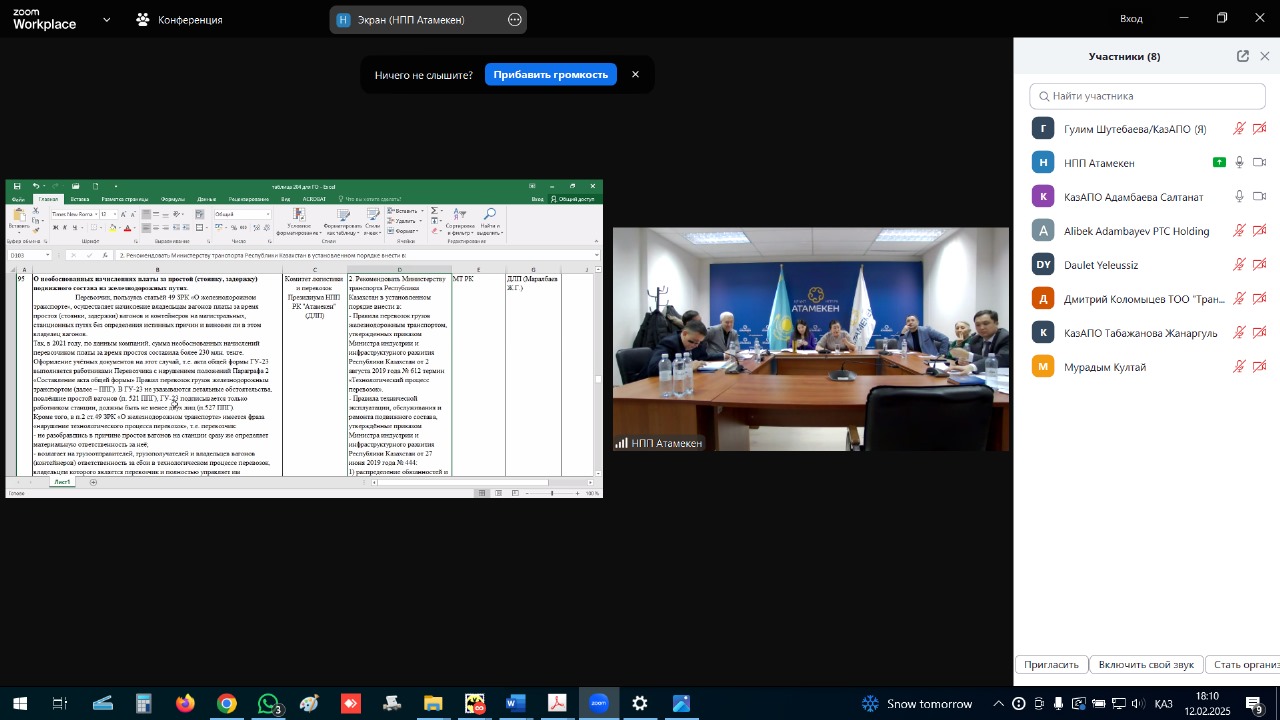Click camera-off icon of Гулим Шутебаева

tap(1260, 129)
